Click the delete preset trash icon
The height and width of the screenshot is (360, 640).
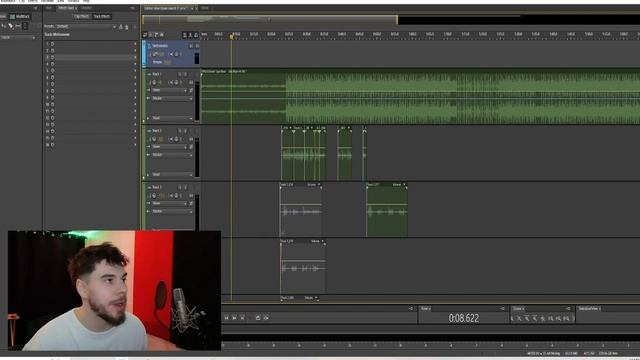click(x=127, y=27)
